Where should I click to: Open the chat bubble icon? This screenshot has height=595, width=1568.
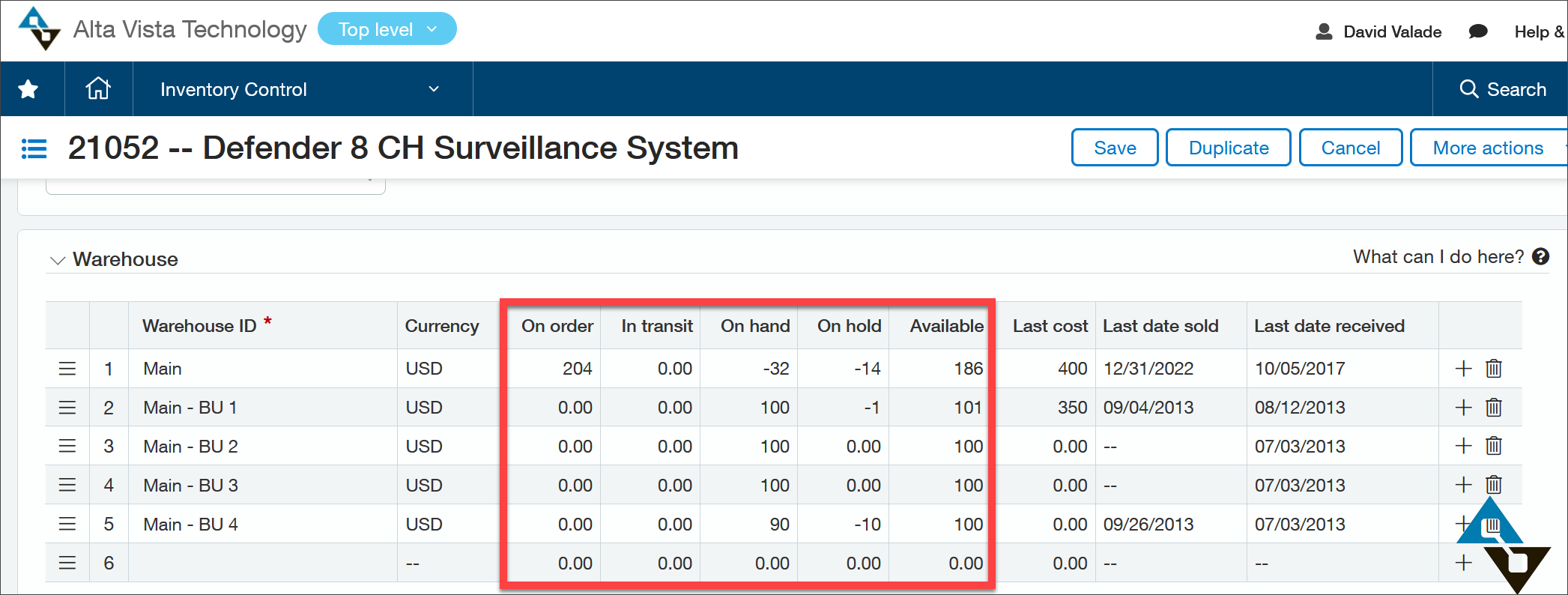[x=1478, y=31]
